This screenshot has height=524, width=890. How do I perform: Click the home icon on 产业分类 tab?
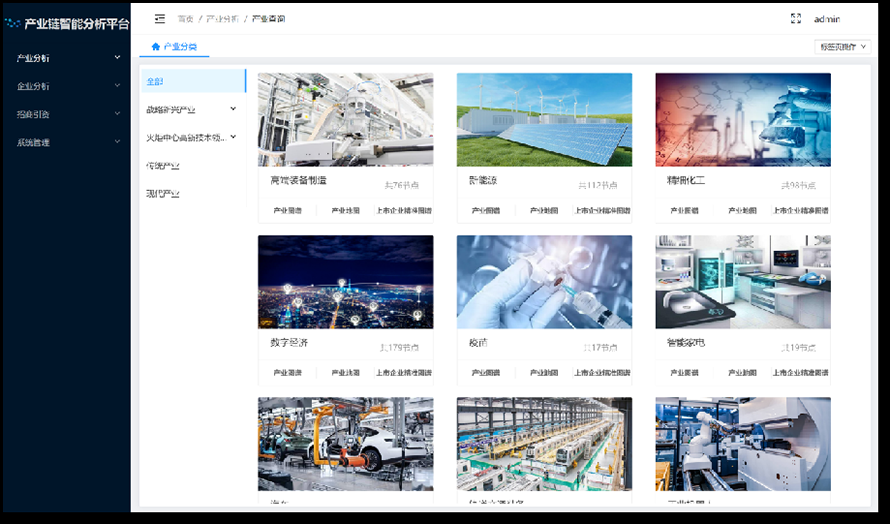tap(155, 47)
